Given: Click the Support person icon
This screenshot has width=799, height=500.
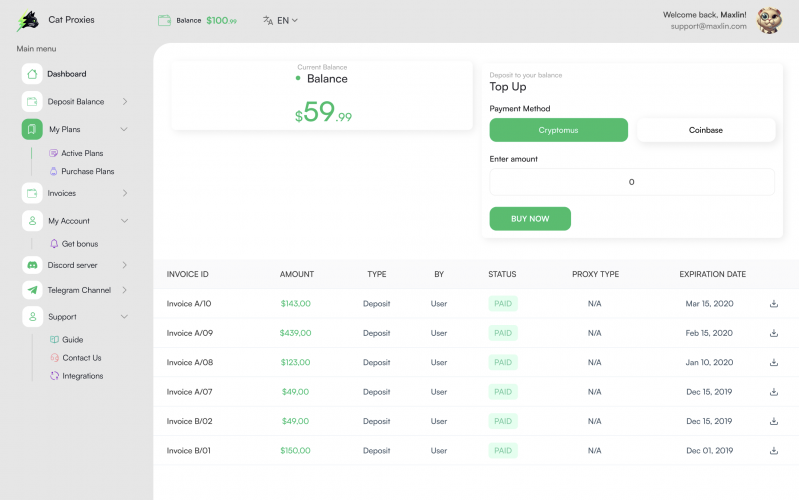Looking at the screenshot, I should [x=32, y=317].
